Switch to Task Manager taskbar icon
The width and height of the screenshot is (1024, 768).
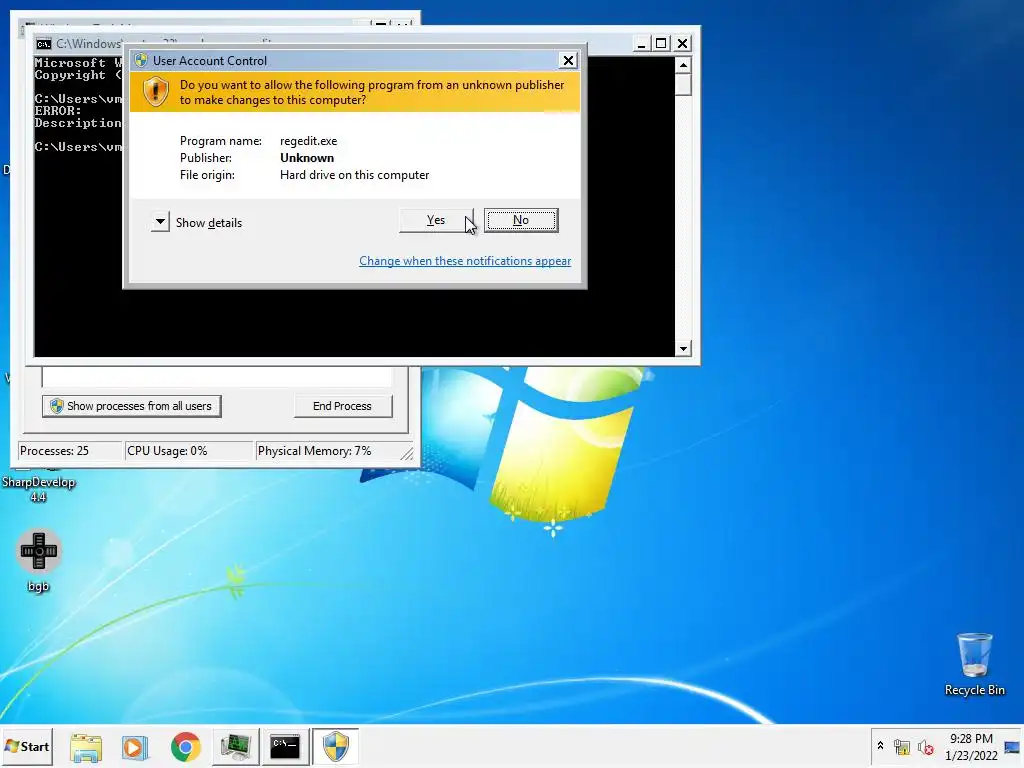(x=235, y=747)
